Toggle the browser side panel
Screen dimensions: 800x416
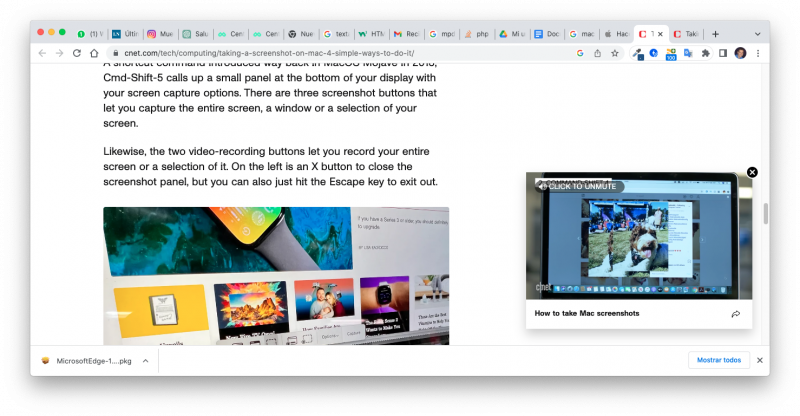pyautogui.click(x=722, y=53)
